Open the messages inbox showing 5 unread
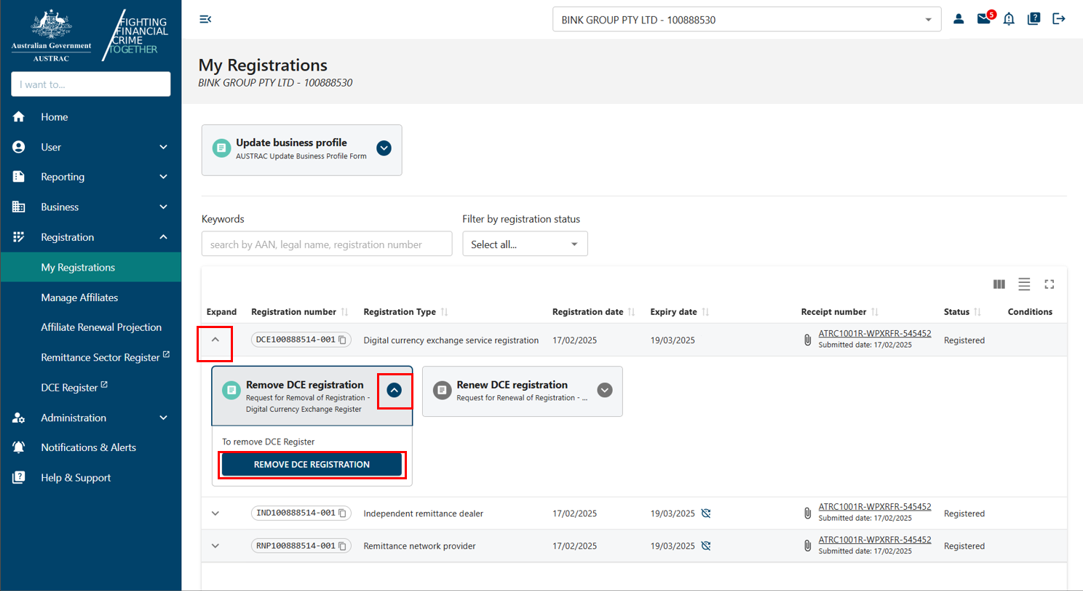This screenshot has width=1083, height=591. (984, 18)
